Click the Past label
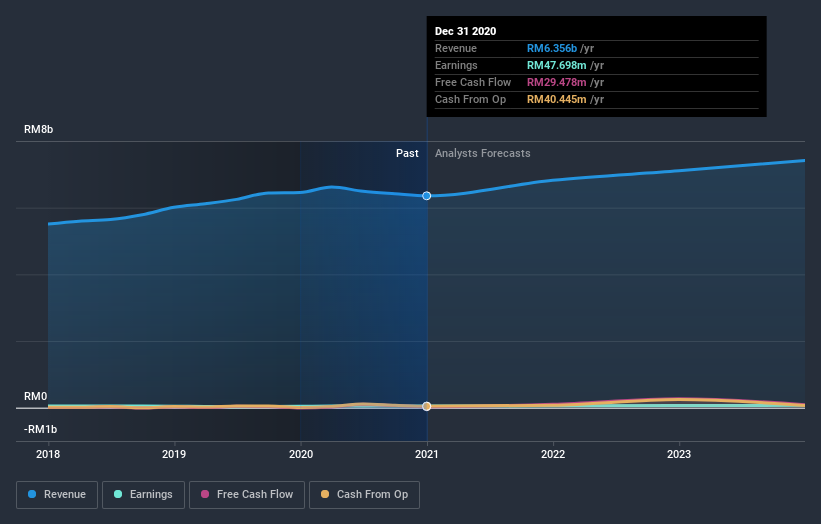 point(407,153)
